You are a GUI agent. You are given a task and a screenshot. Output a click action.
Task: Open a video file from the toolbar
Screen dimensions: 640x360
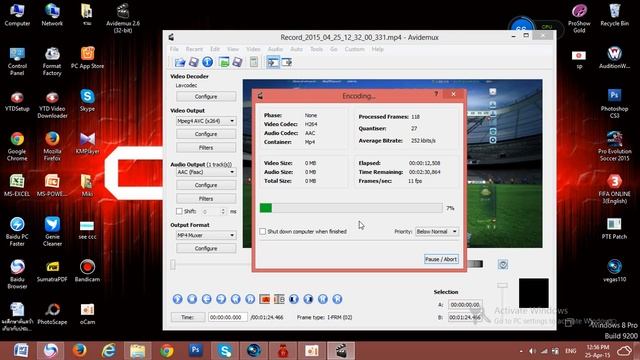point(180,62)
